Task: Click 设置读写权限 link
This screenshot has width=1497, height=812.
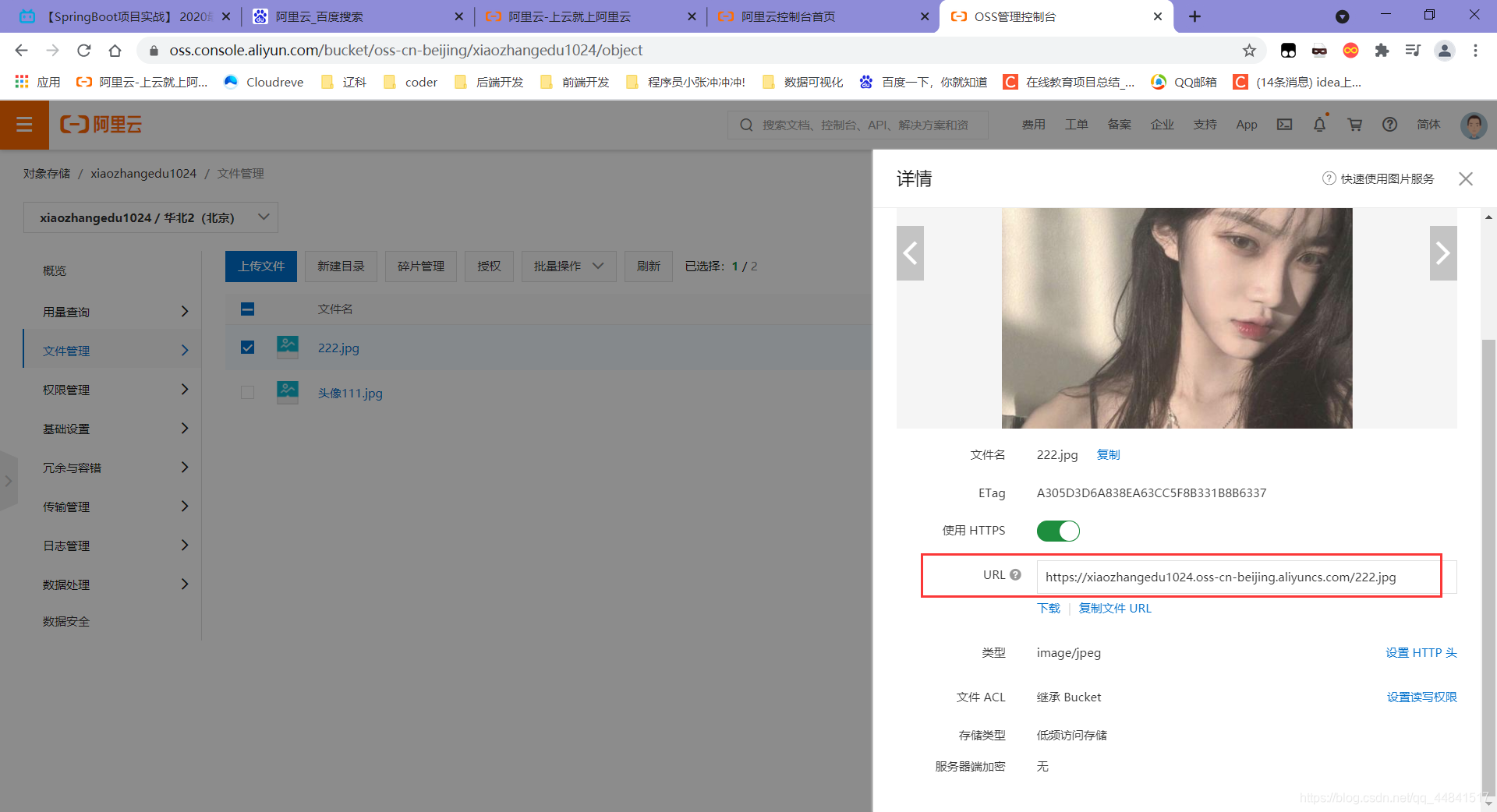Action: click(x=1421, y=697)
